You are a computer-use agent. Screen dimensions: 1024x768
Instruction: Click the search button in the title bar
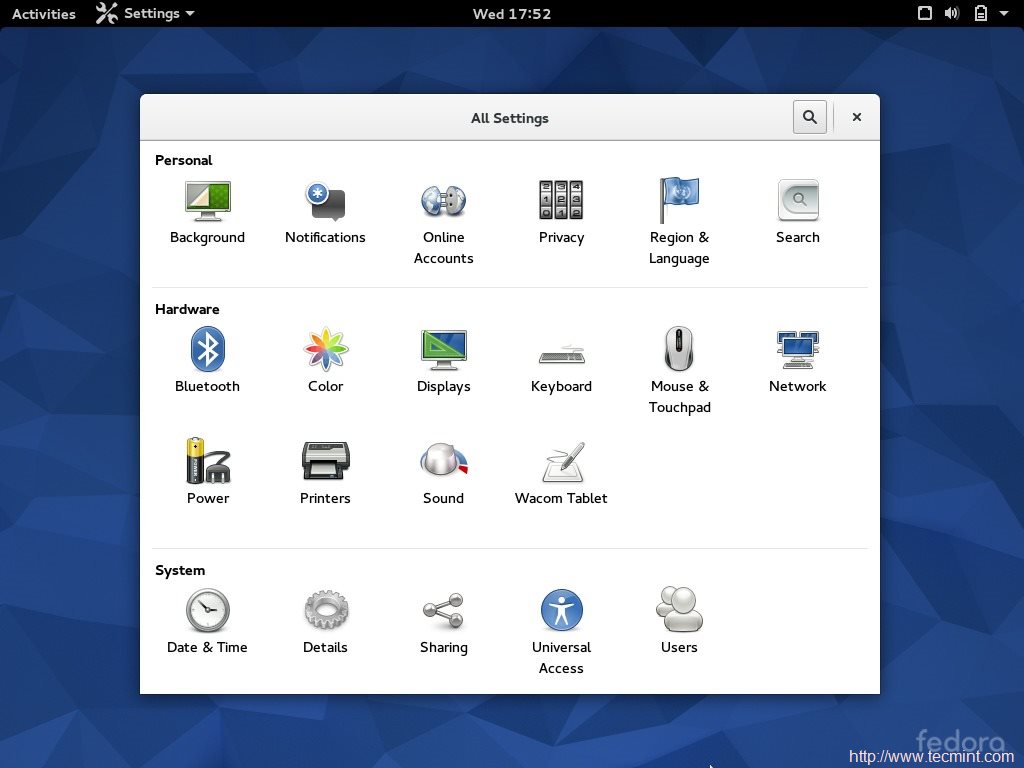[x=810, y=117]
